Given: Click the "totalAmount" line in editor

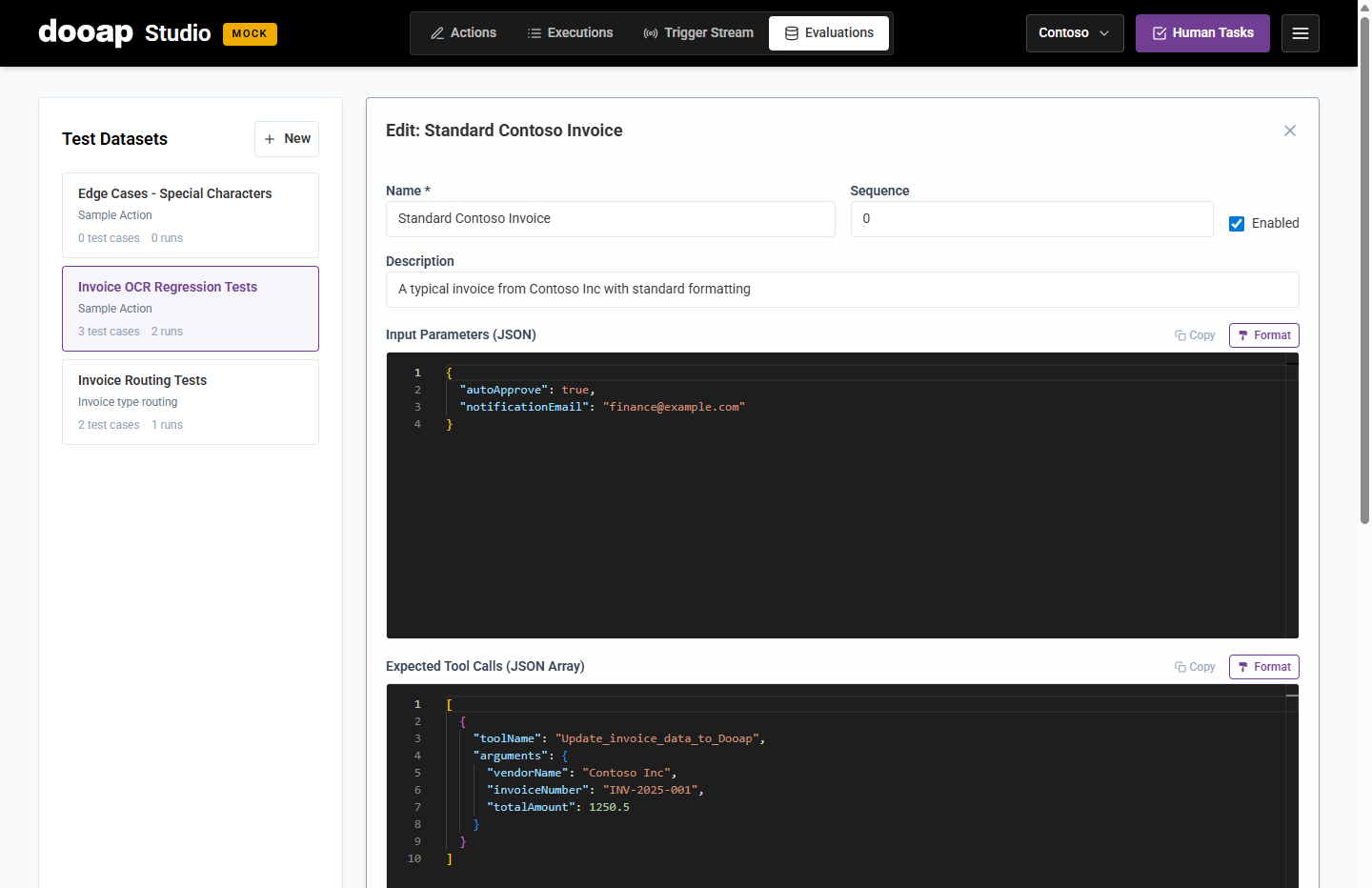Looking at the screenshot, I should tap(558, 807).
